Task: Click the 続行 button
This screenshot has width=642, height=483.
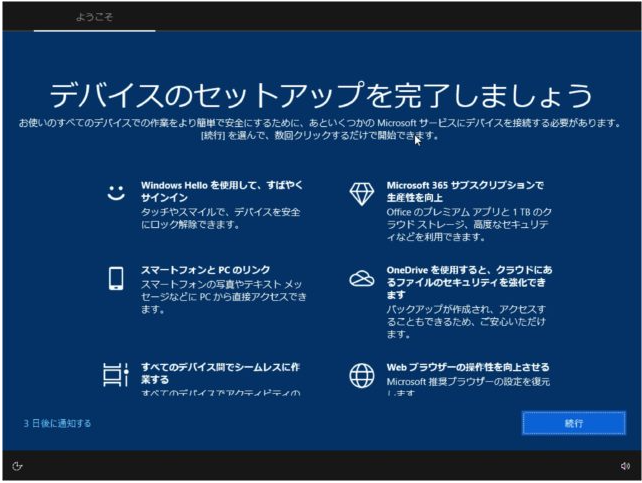Action: coord(574,423)
